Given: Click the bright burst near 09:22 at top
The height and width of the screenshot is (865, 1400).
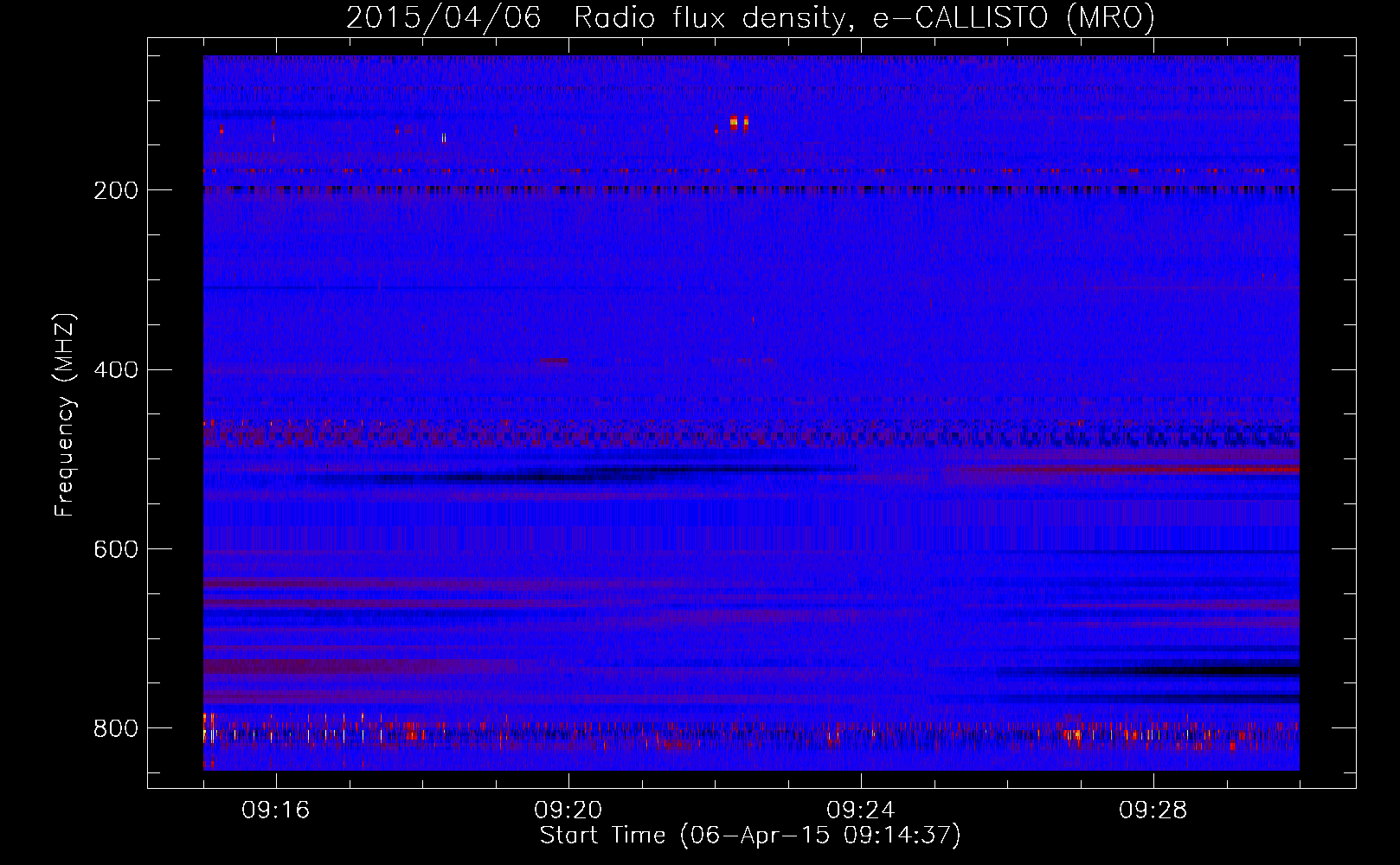Looking at the screenshot, I should pyautogui.click(x=739, y=123).
